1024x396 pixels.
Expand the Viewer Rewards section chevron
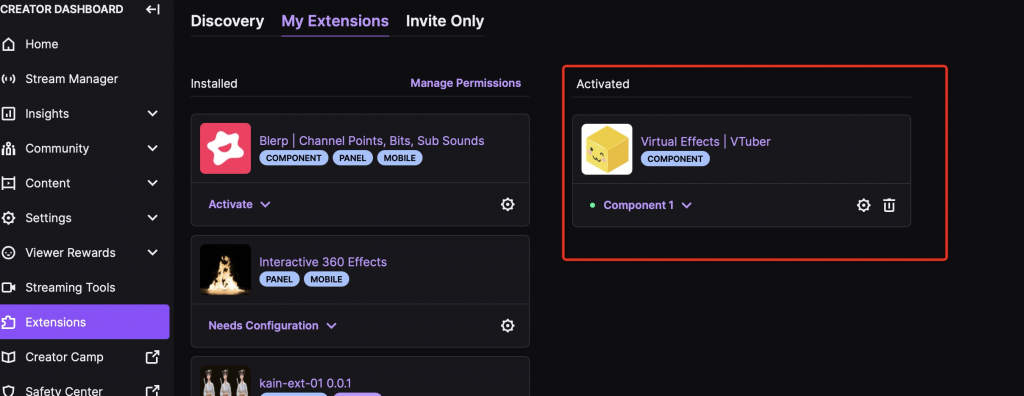click(x=153, y=253)
